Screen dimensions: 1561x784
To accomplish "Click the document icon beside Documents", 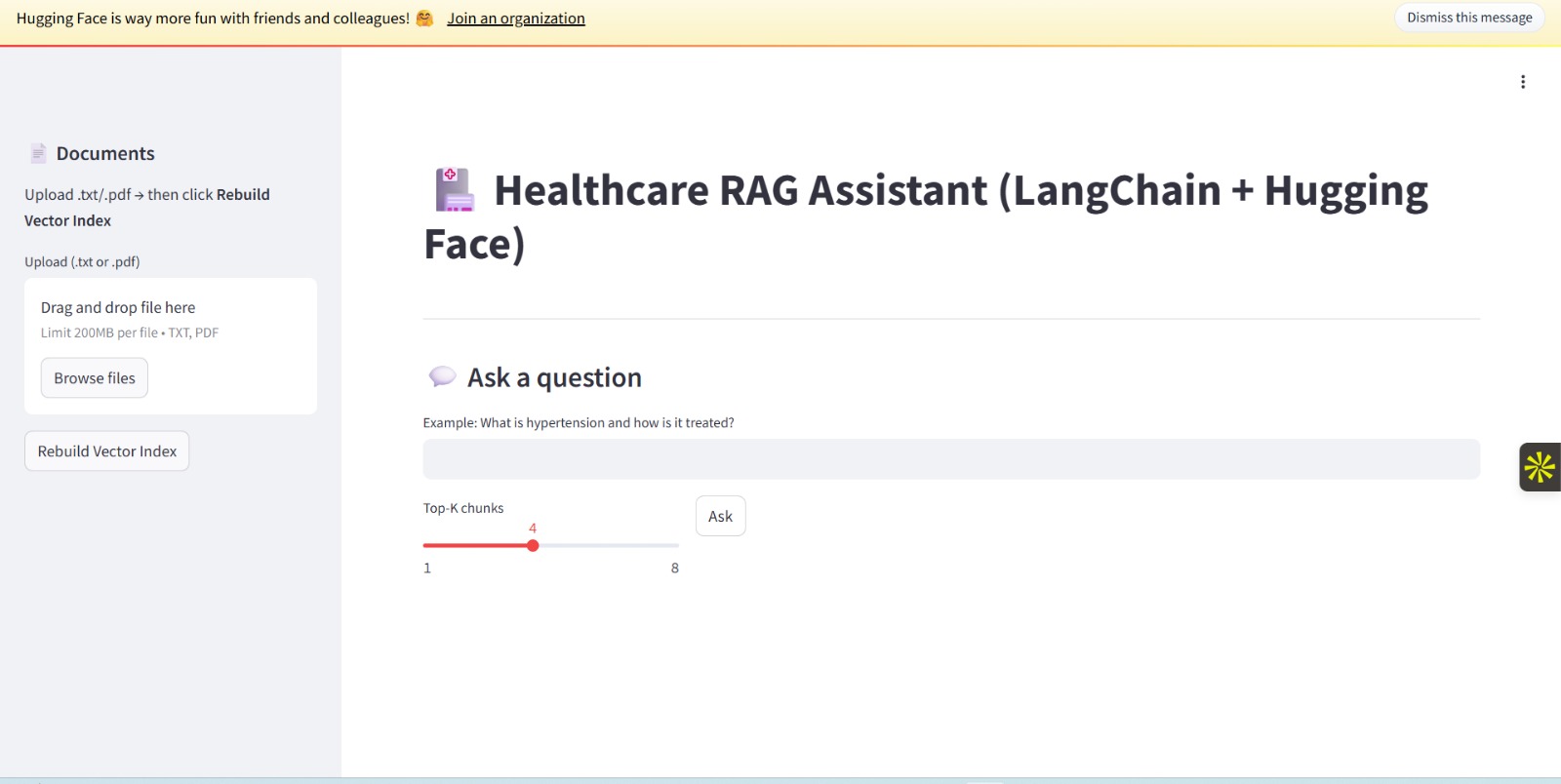I will pos(38,153).
